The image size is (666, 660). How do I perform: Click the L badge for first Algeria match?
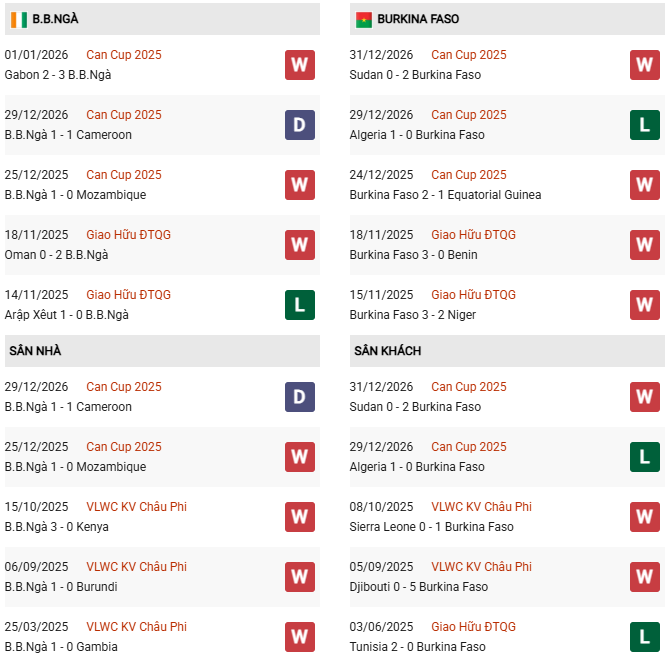(644, 125)
